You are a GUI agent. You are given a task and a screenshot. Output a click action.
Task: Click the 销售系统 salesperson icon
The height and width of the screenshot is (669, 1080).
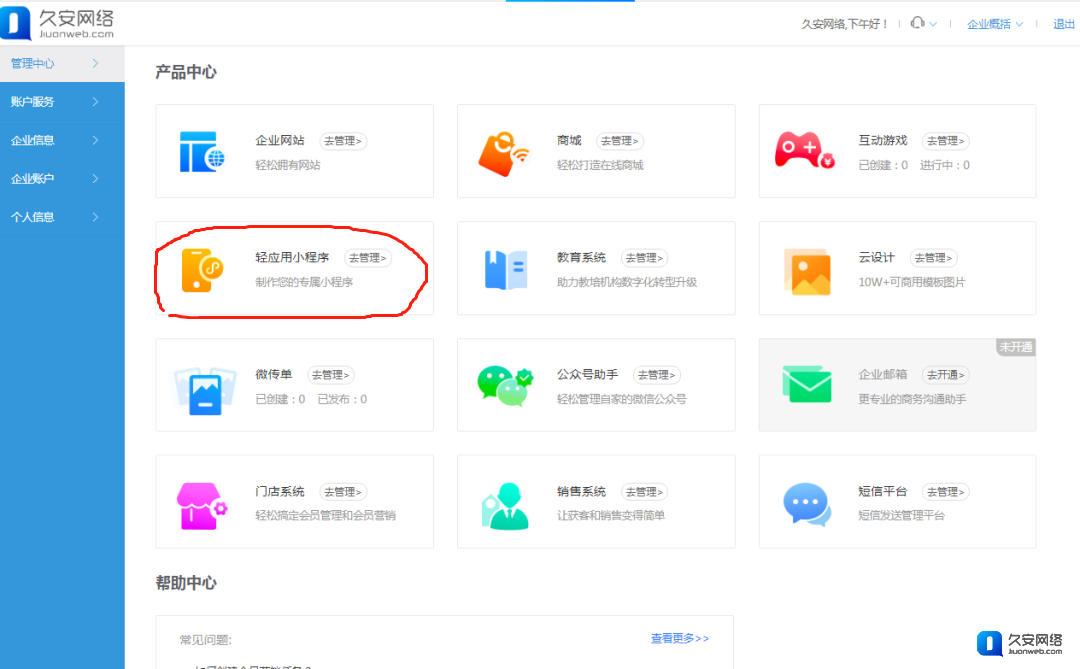505,506
